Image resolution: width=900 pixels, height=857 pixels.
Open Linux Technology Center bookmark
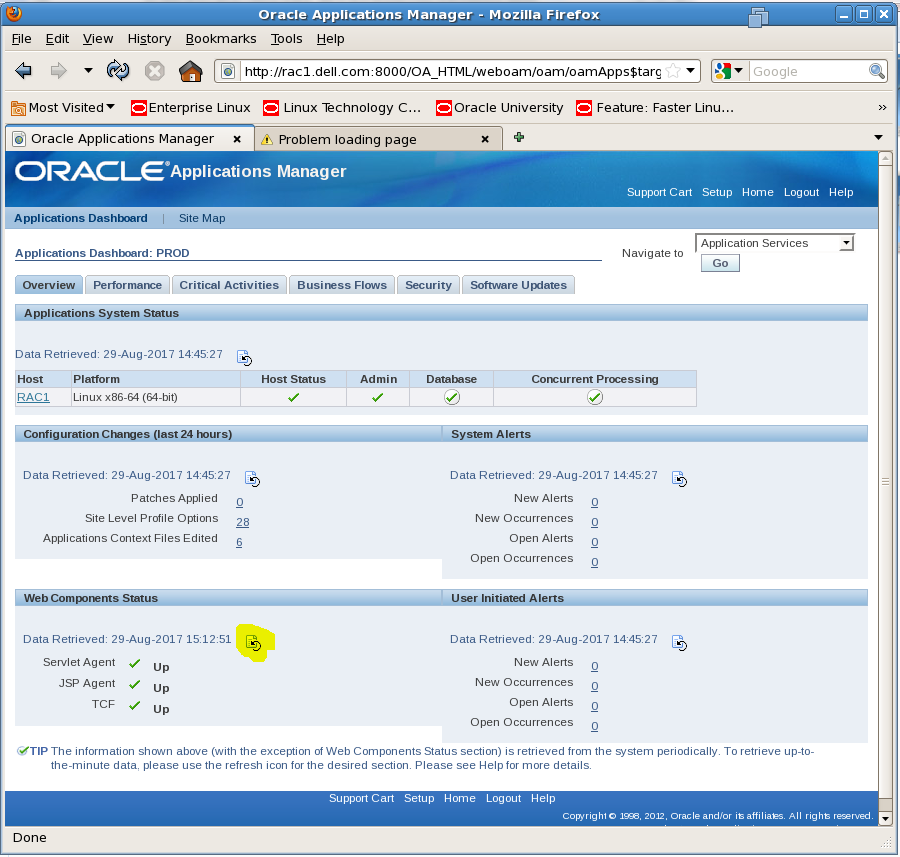342,108
